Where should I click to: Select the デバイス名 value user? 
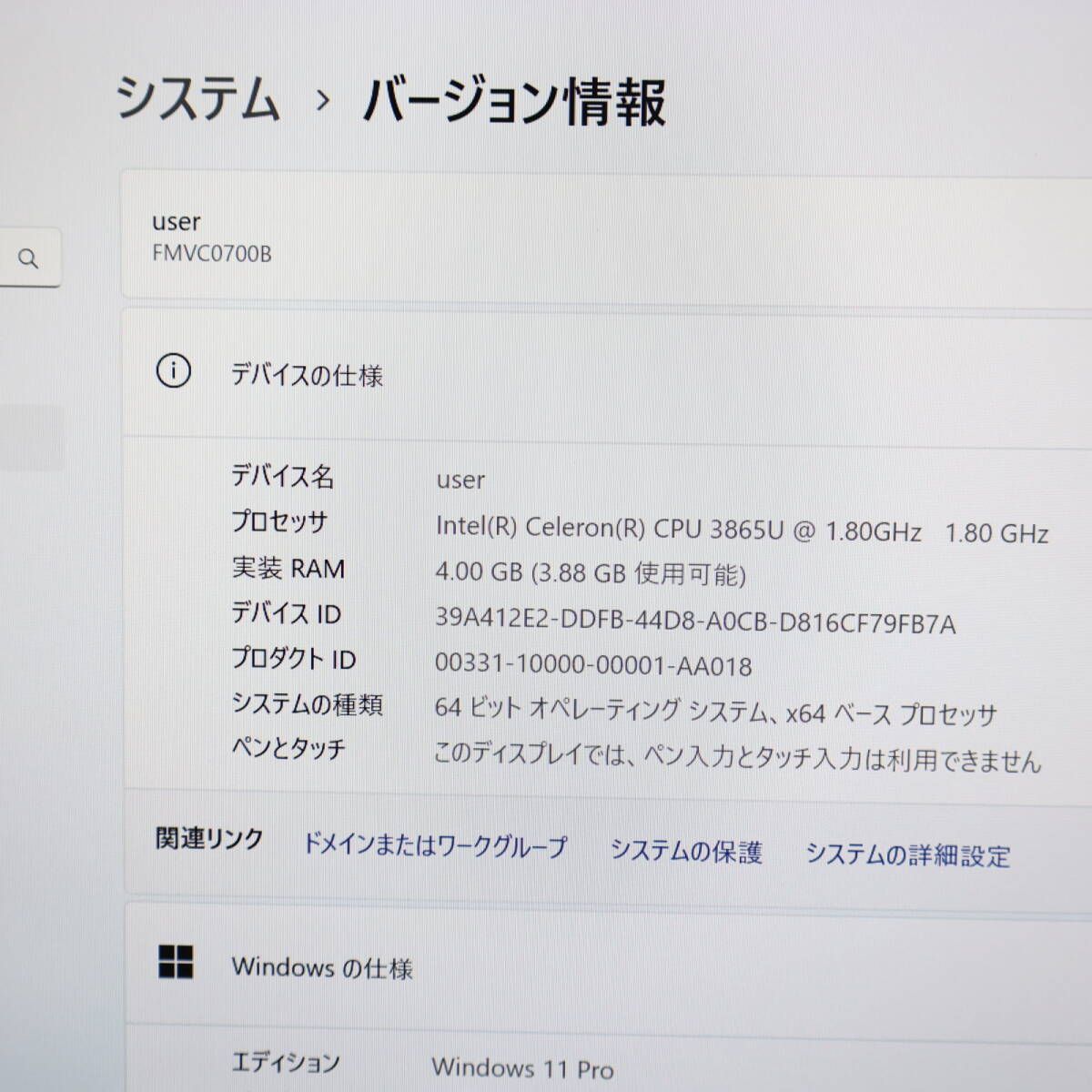click(x=460, y=480)
